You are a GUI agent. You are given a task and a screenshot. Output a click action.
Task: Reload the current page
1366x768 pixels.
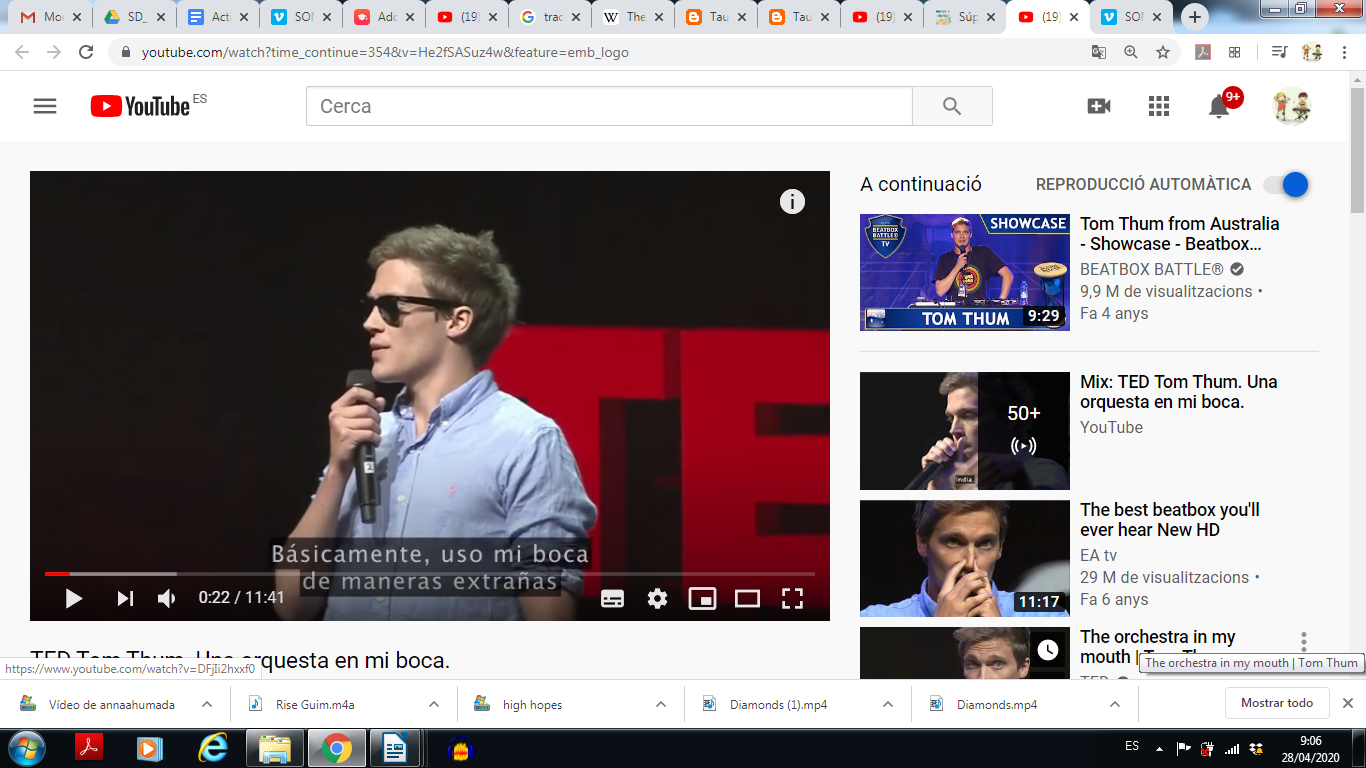(86, 52)
